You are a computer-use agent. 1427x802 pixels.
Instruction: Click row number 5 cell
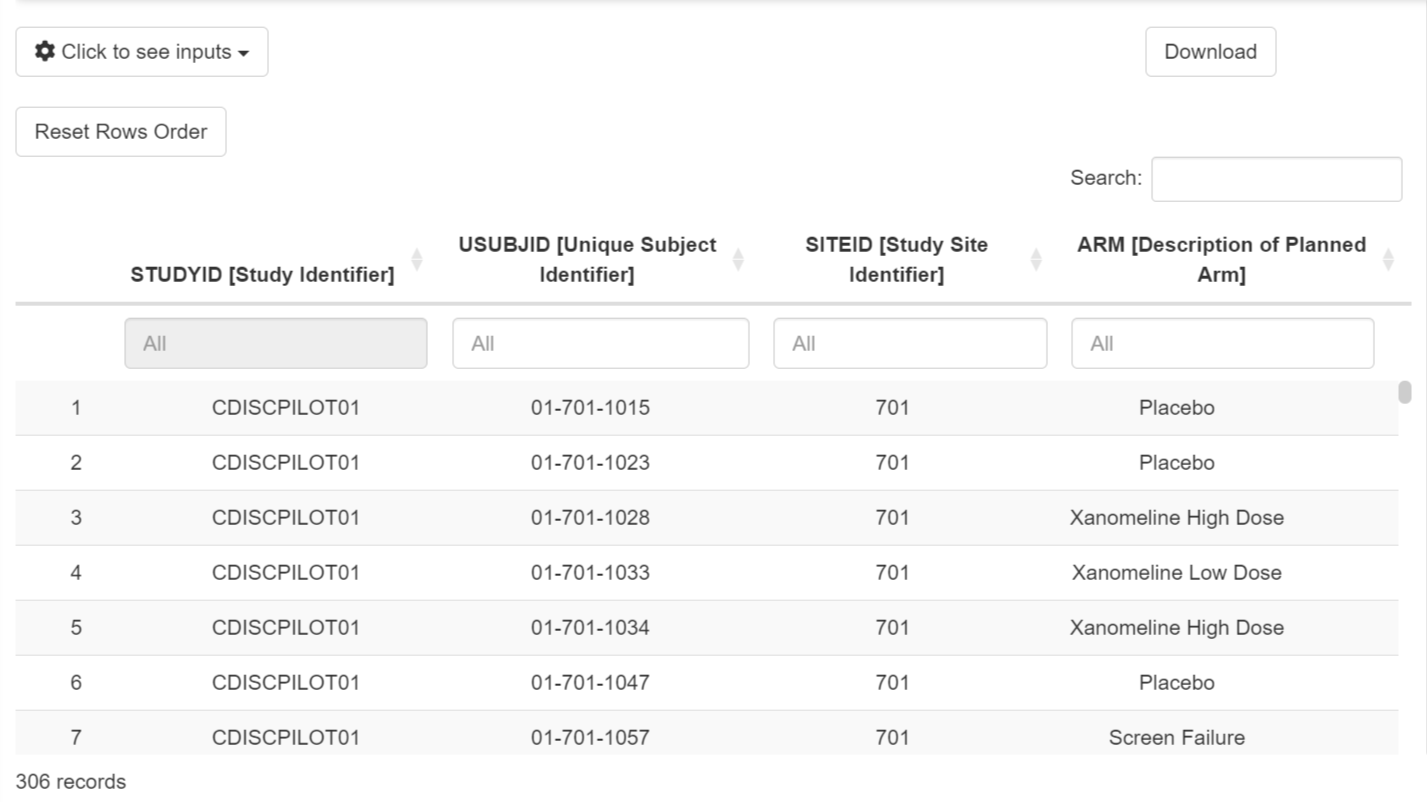click(76, 628)
